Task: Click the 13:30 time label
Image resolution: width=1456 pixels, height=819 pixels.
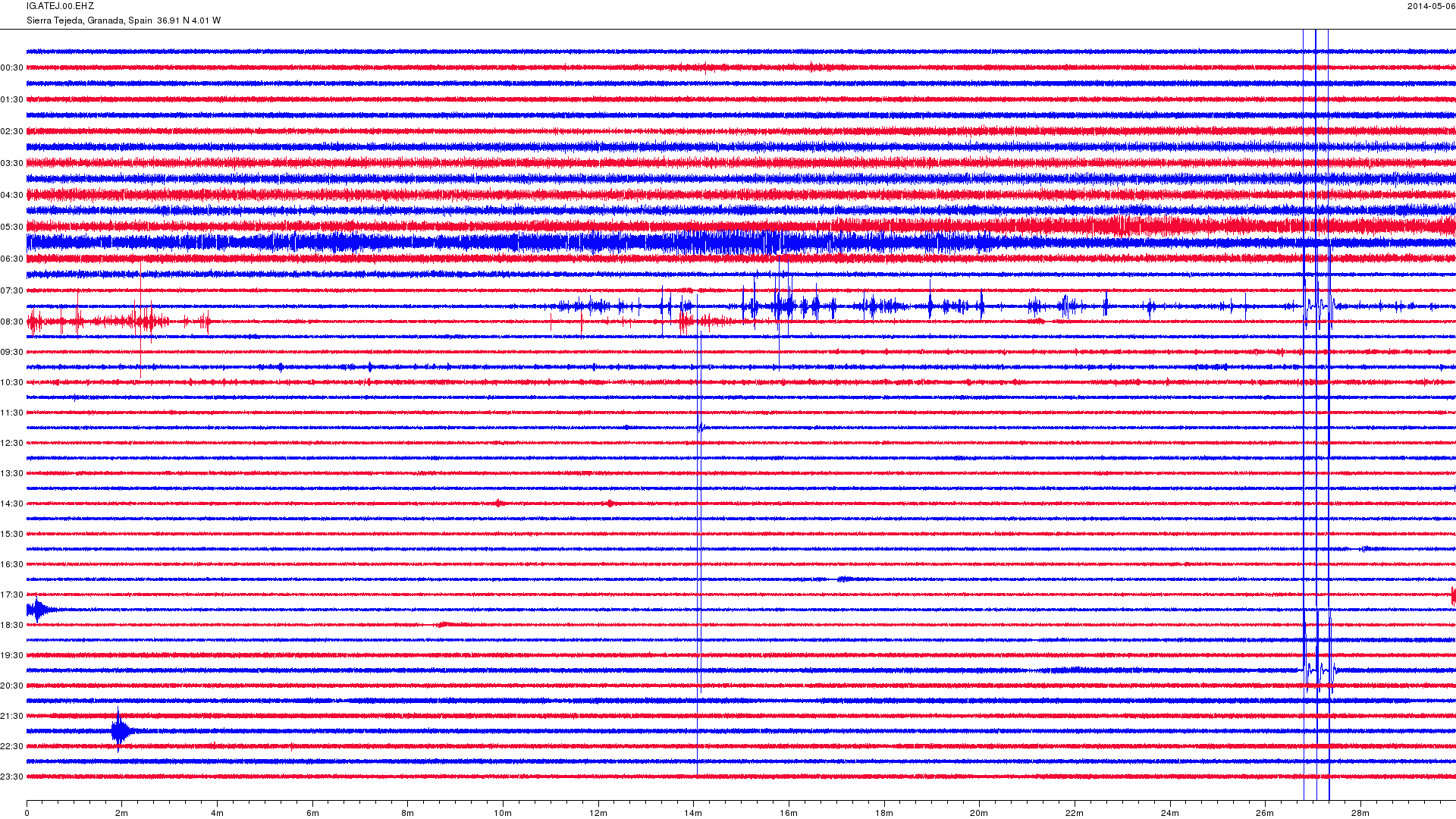Action: click(11, 473)
